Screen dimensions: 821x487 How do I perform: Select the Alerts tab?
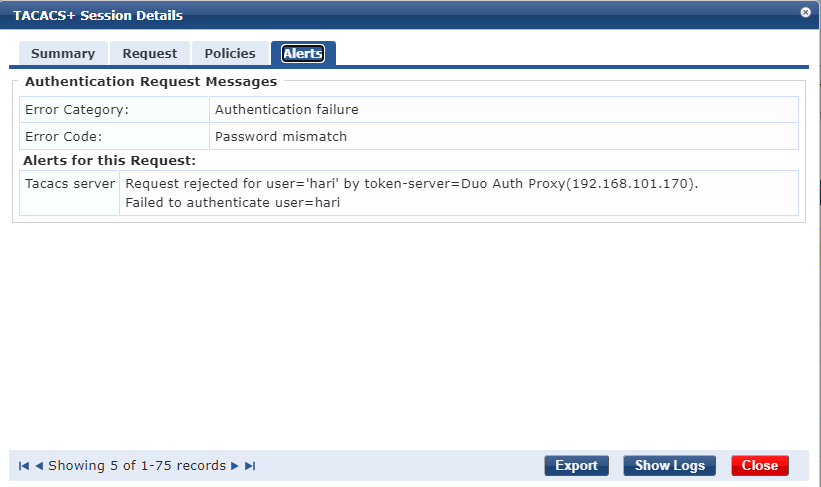coord(302,54)
